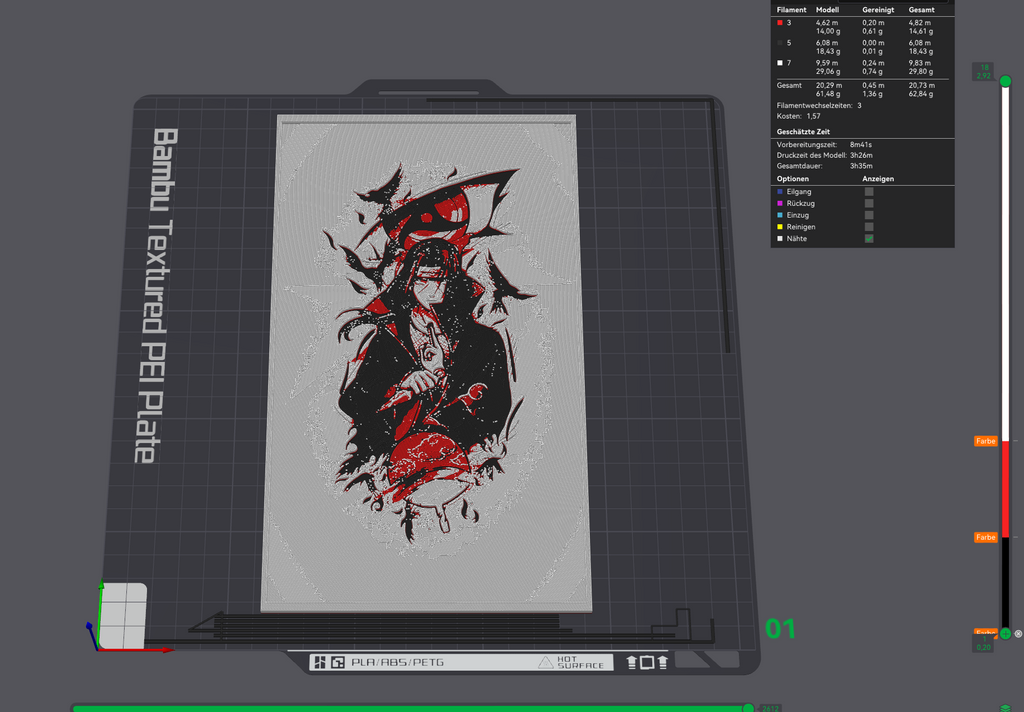Click the green plus handle at slider bottom
Viewport: 1024px width, 712px height.
point(1006,634)
